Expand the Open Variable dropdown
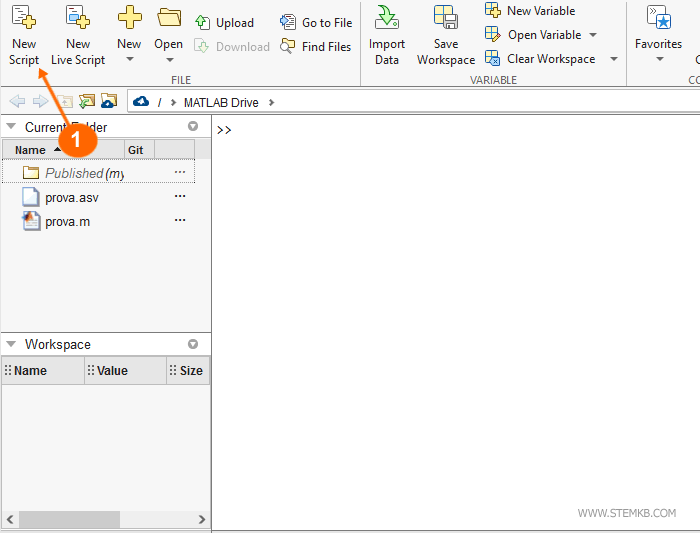 [593, 35]
